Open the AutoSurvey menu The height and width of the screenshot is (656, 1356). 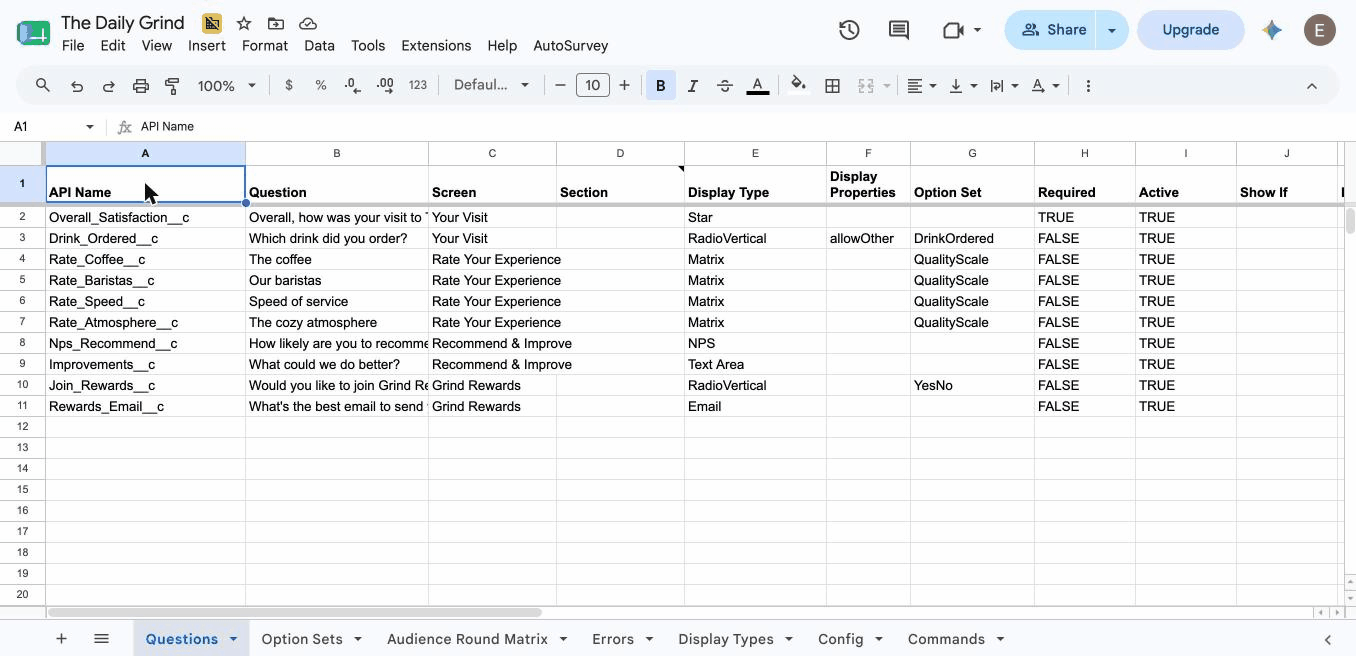[x=571, y=46]
